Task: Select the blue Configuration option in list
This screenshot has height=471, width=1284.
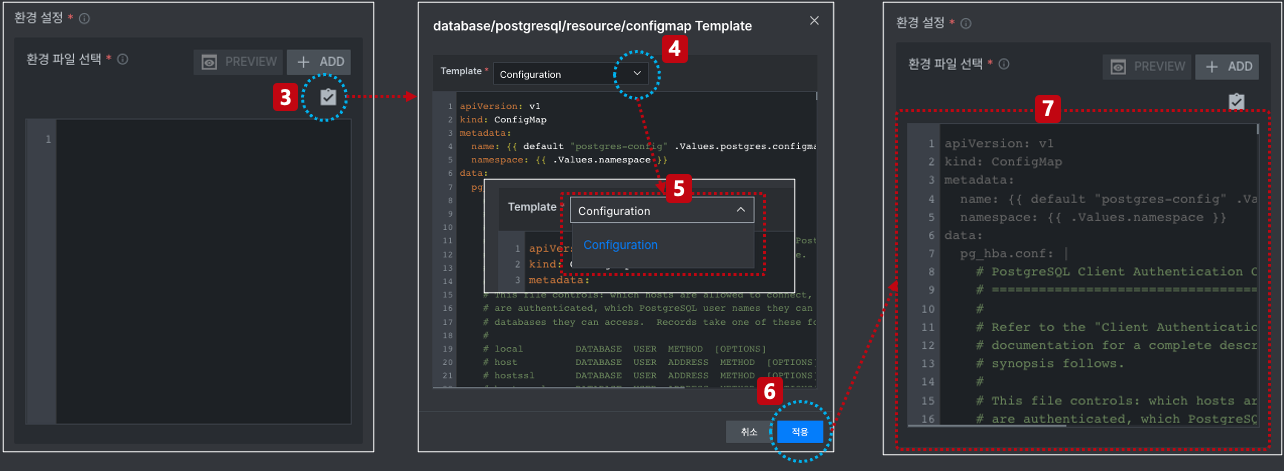Action: (x=620, y=245)
